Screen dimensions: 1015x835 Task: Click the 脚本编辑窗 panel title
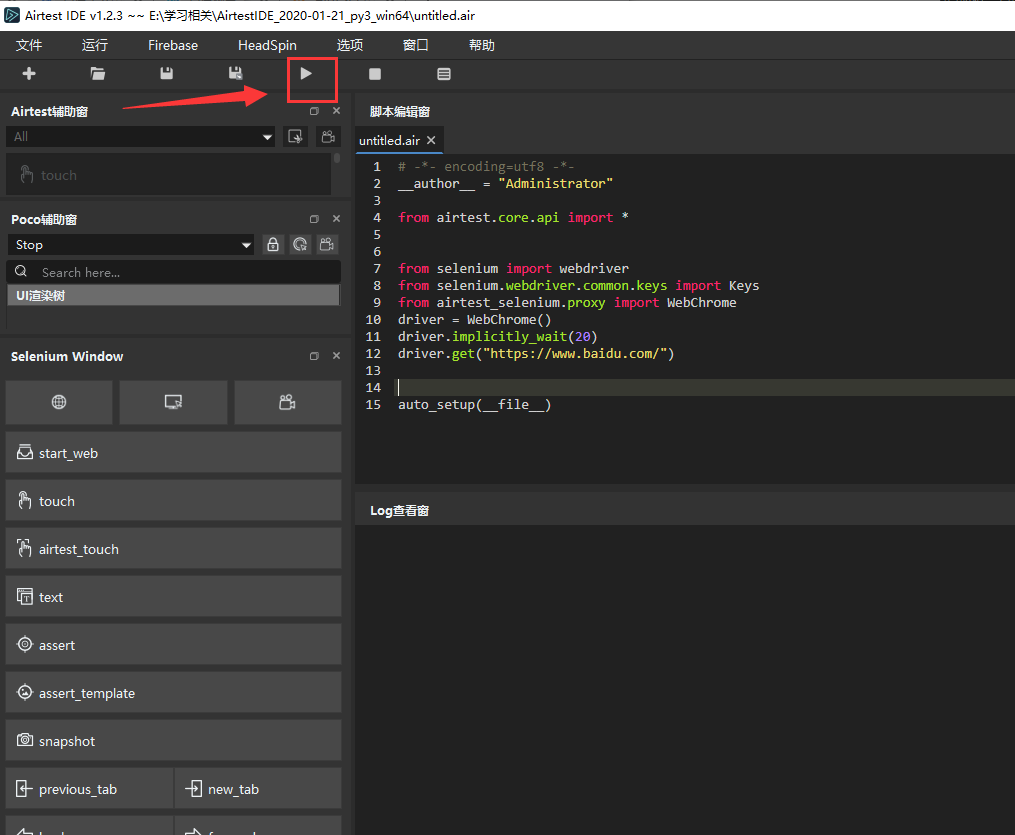[x=399, y=111]
